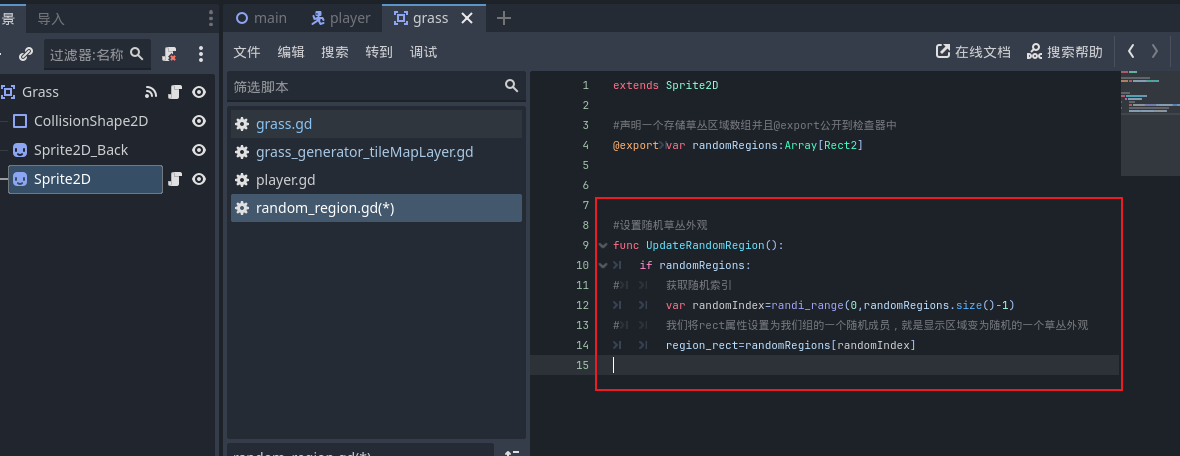The height and width of the screenshot is (456, 1180).
Task: Select the Sprite2D node
Action: click(x=85, y=179)
